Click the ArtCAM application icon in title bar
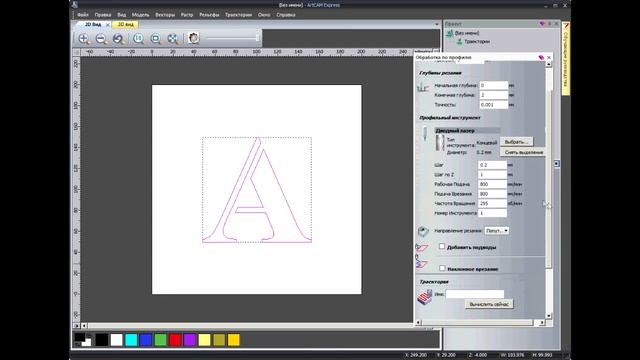The width and height of the screenshot is (640, 360). [x=75, y=5]
